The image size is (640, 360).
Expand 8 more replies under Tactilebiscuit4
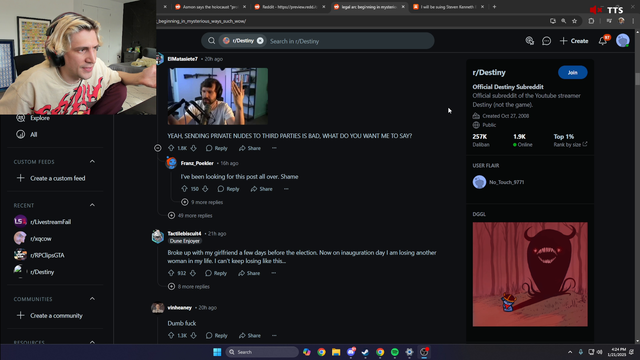[x=189, y=287]
